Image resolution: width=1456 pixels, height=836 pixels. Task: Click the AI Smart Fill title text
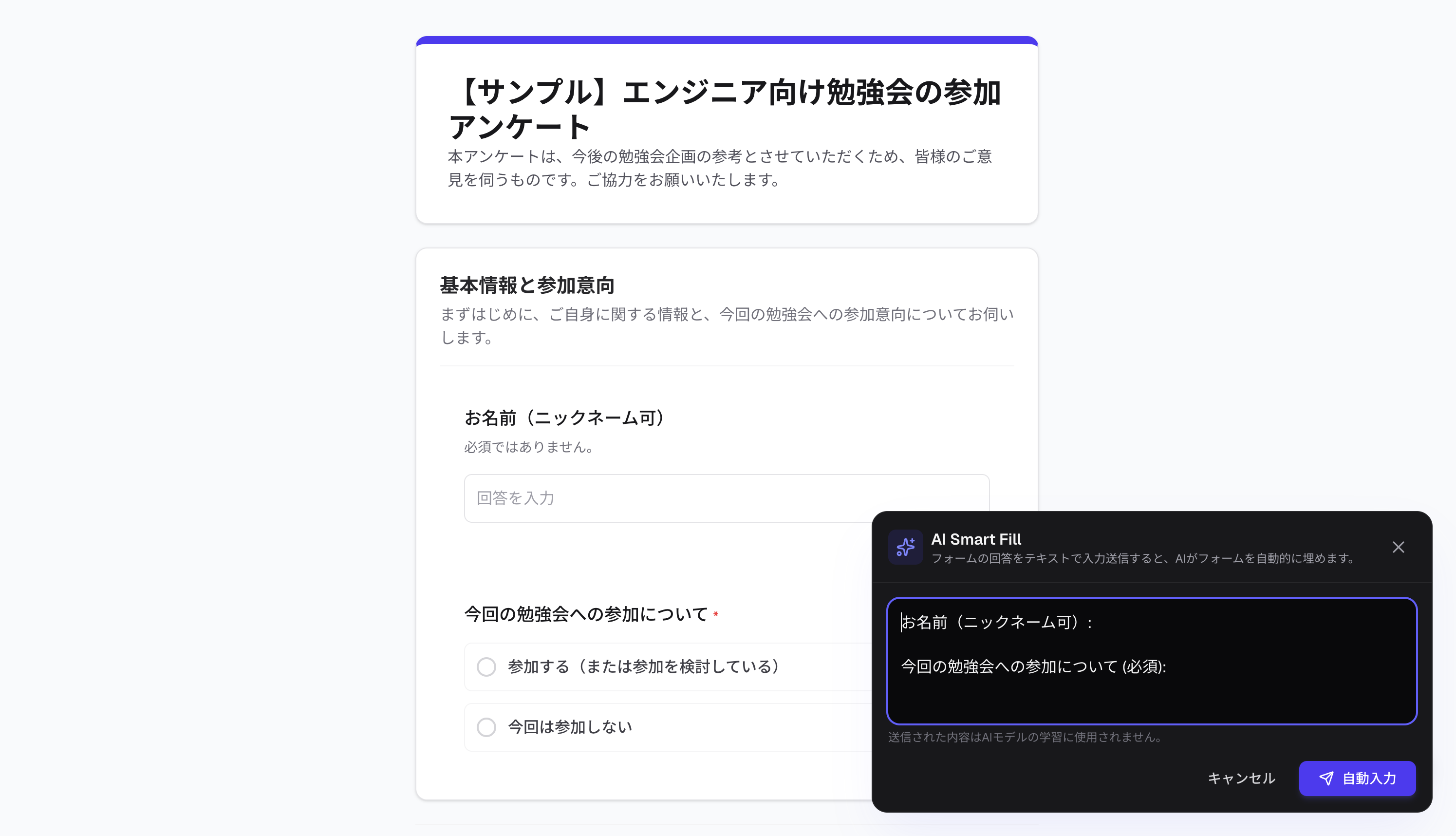point(976,539)
